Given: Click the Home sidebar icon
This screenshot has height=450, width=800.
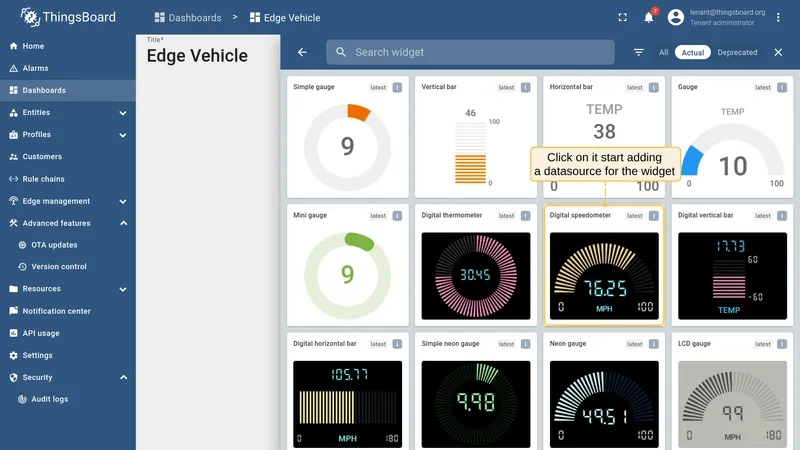Looking at the screenshot, I should click(13, 46).
